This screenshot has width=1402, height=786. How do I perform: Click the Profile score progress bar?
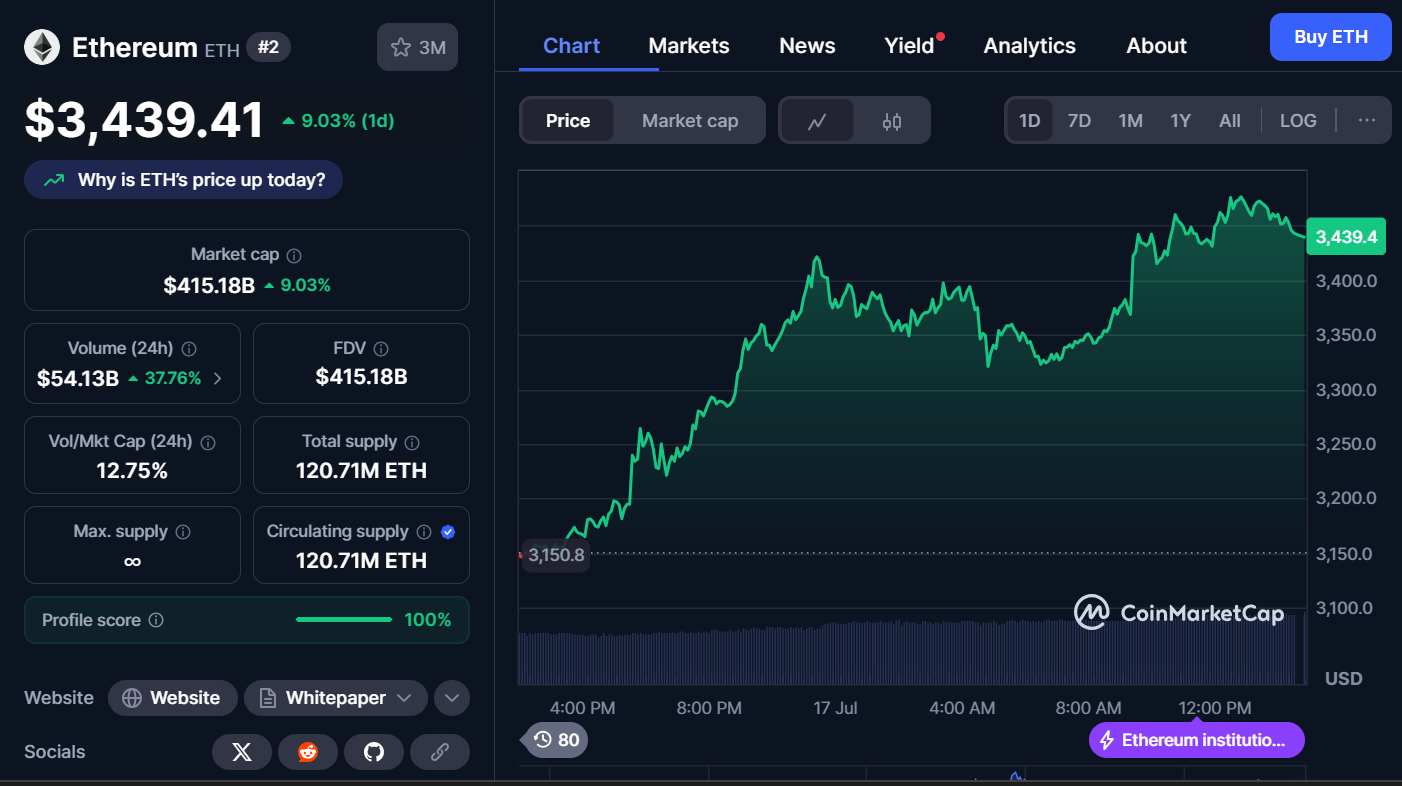(344, 620)
